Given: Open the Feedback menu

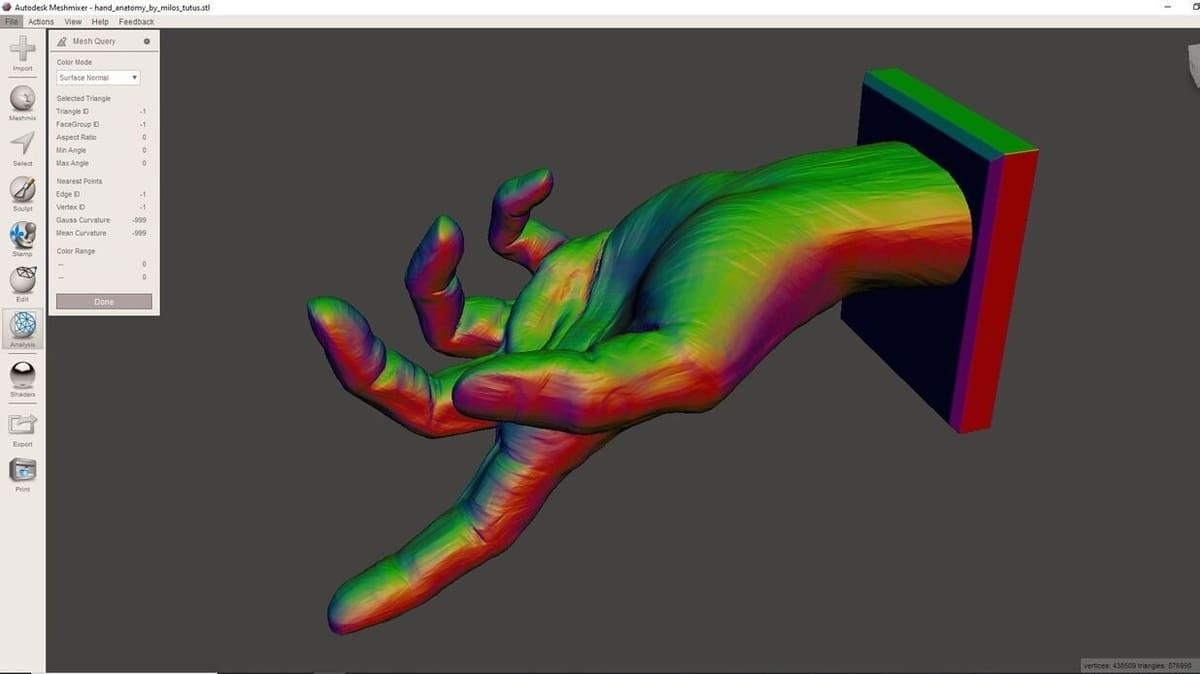Looking at the screenshot, I should [x=136, y=21].
